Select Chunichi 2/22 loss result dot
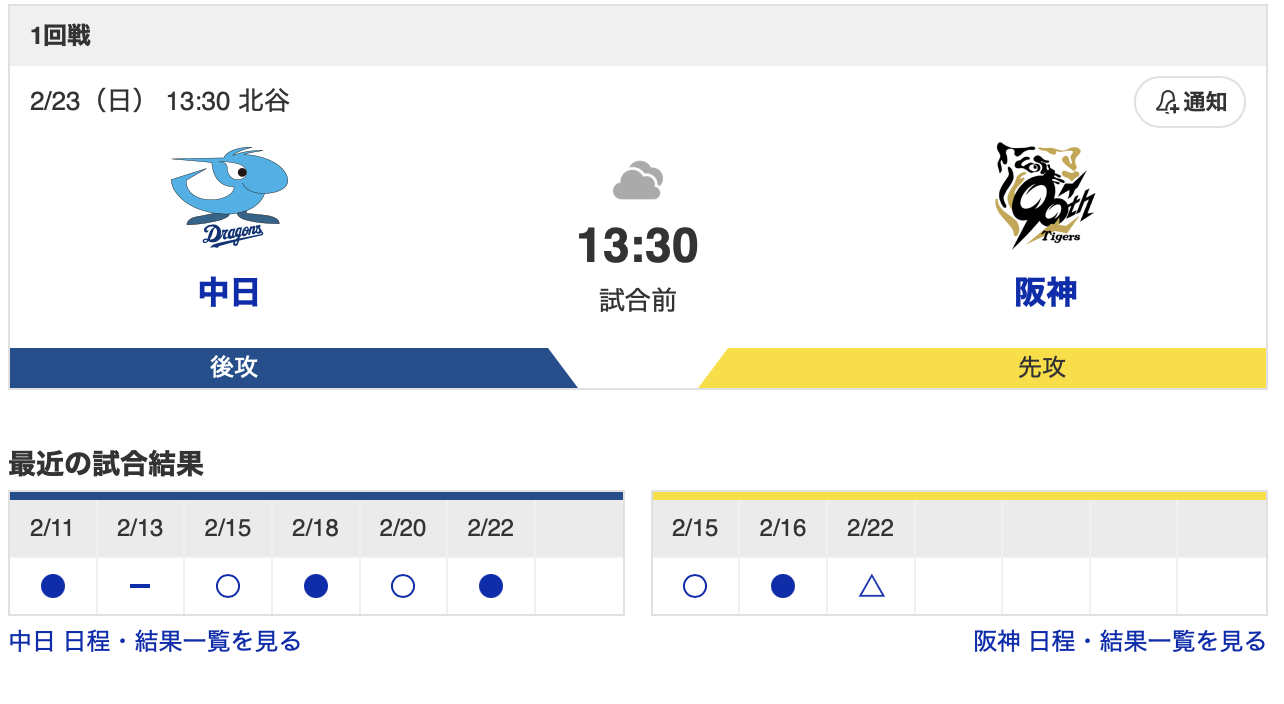 pyautogui.click(x=491, y=586)
